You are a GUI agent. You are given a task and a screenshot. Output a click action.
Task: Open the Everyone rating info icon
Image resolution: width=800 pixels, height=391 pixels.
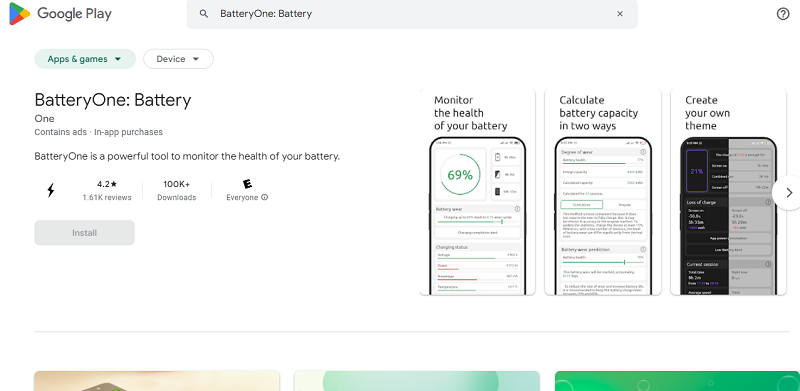point(264,198)
